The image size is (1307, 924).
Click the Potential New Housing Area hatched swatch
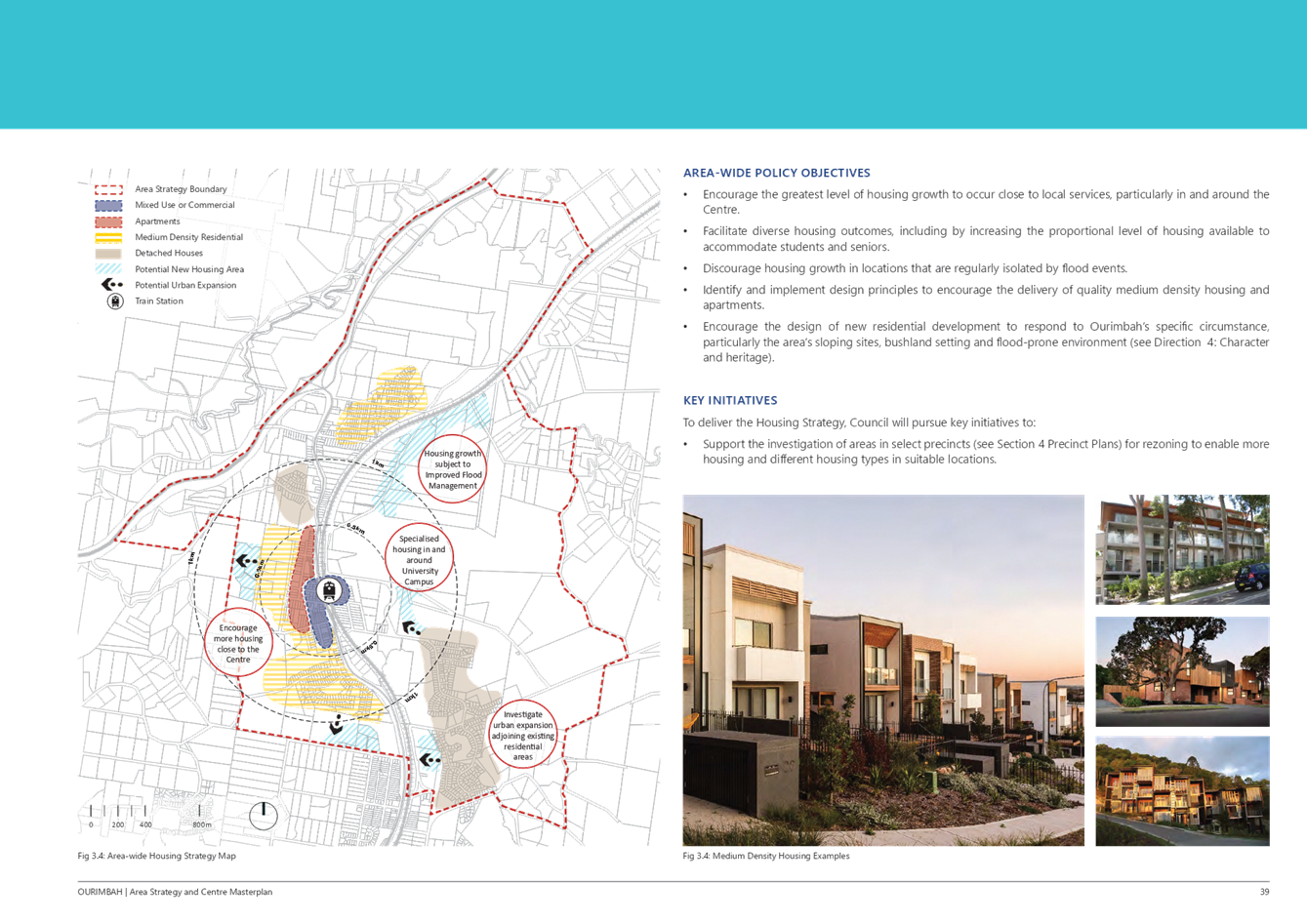click(x=108, y=269)
